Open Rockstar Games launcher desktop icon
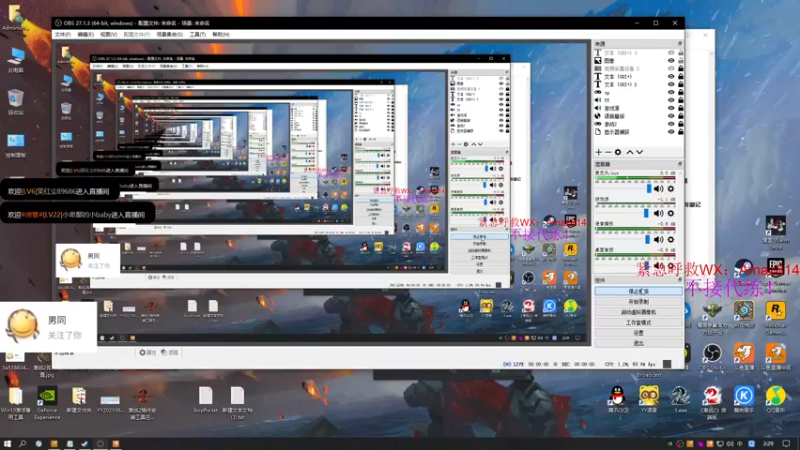This screenshot has width=800, height=450. tap(776, 318)
